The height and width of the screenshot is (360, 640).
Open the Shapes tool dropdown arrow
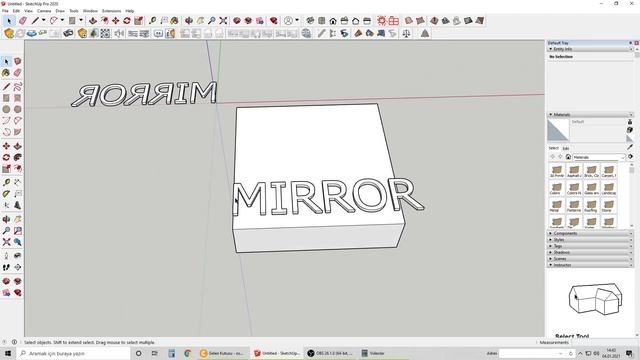tap(81, 20)
